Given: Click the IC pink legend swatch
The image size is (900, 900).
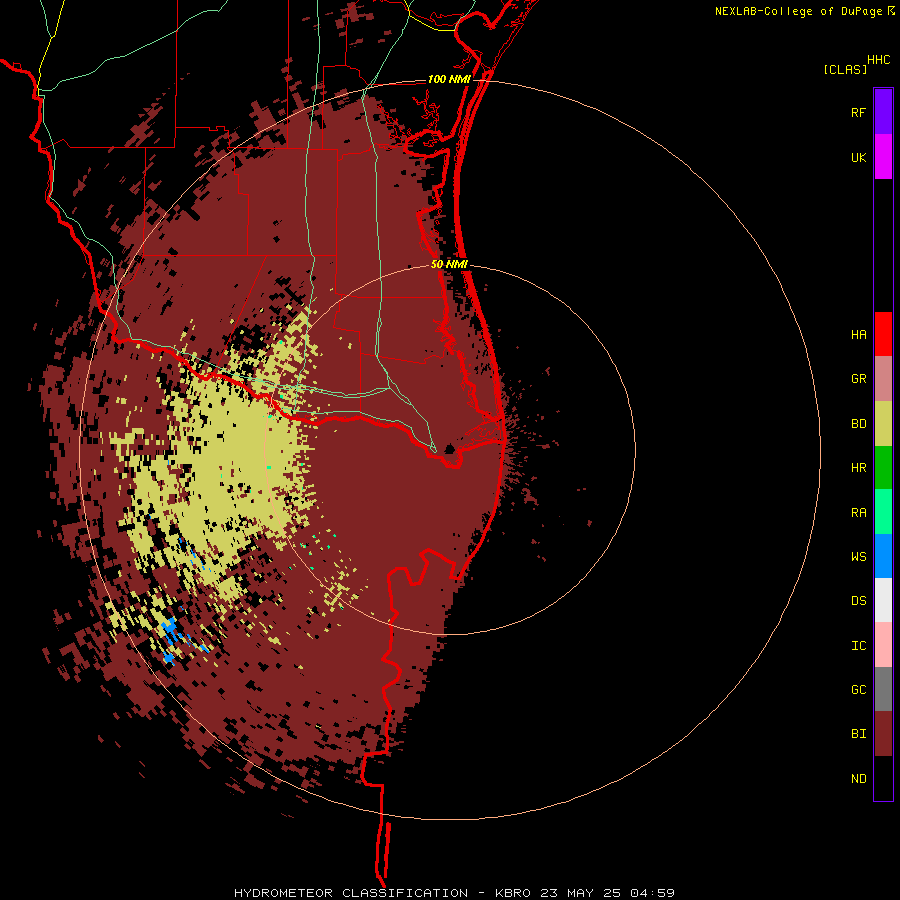Looking at the screenshot, I should tap(883, 645).
